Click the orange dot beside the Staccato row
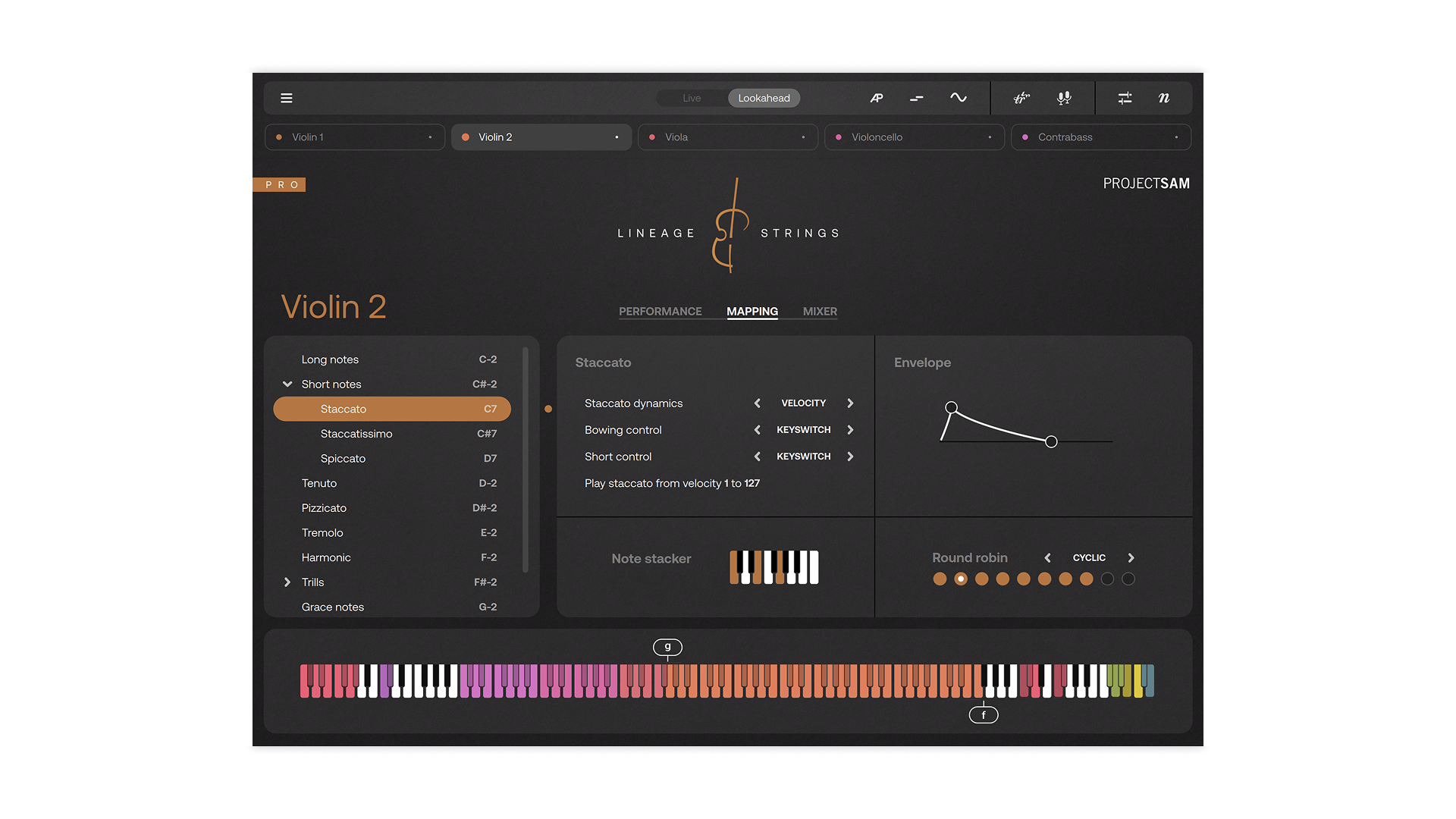The height and width of the screenshot is (819, 1456). [x=548, y=409]
